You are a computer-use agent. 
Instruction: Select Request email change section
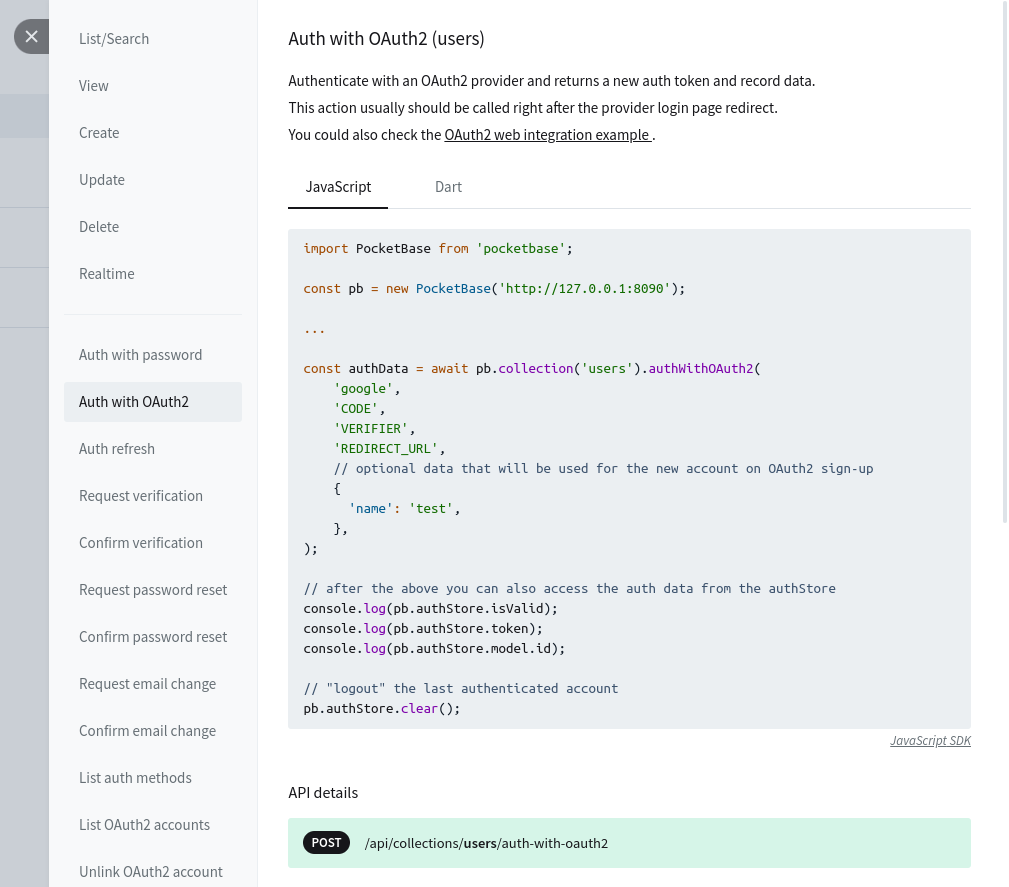[148, 684]
